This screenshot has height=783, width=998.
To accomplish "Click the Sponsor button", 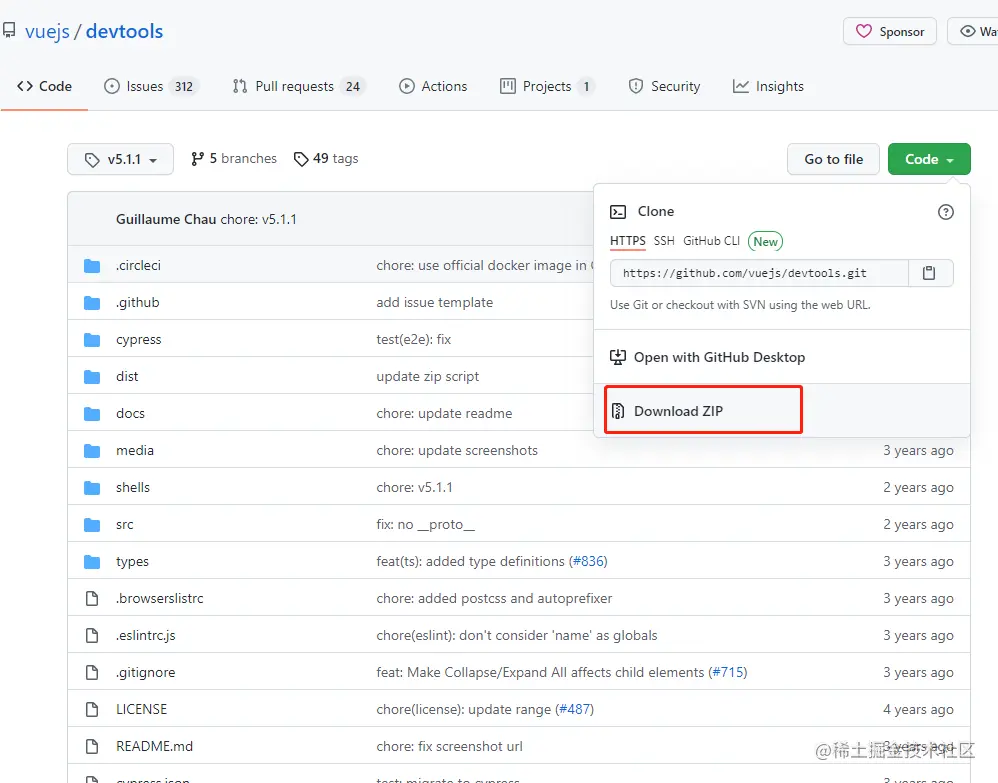I will point(889,31).
